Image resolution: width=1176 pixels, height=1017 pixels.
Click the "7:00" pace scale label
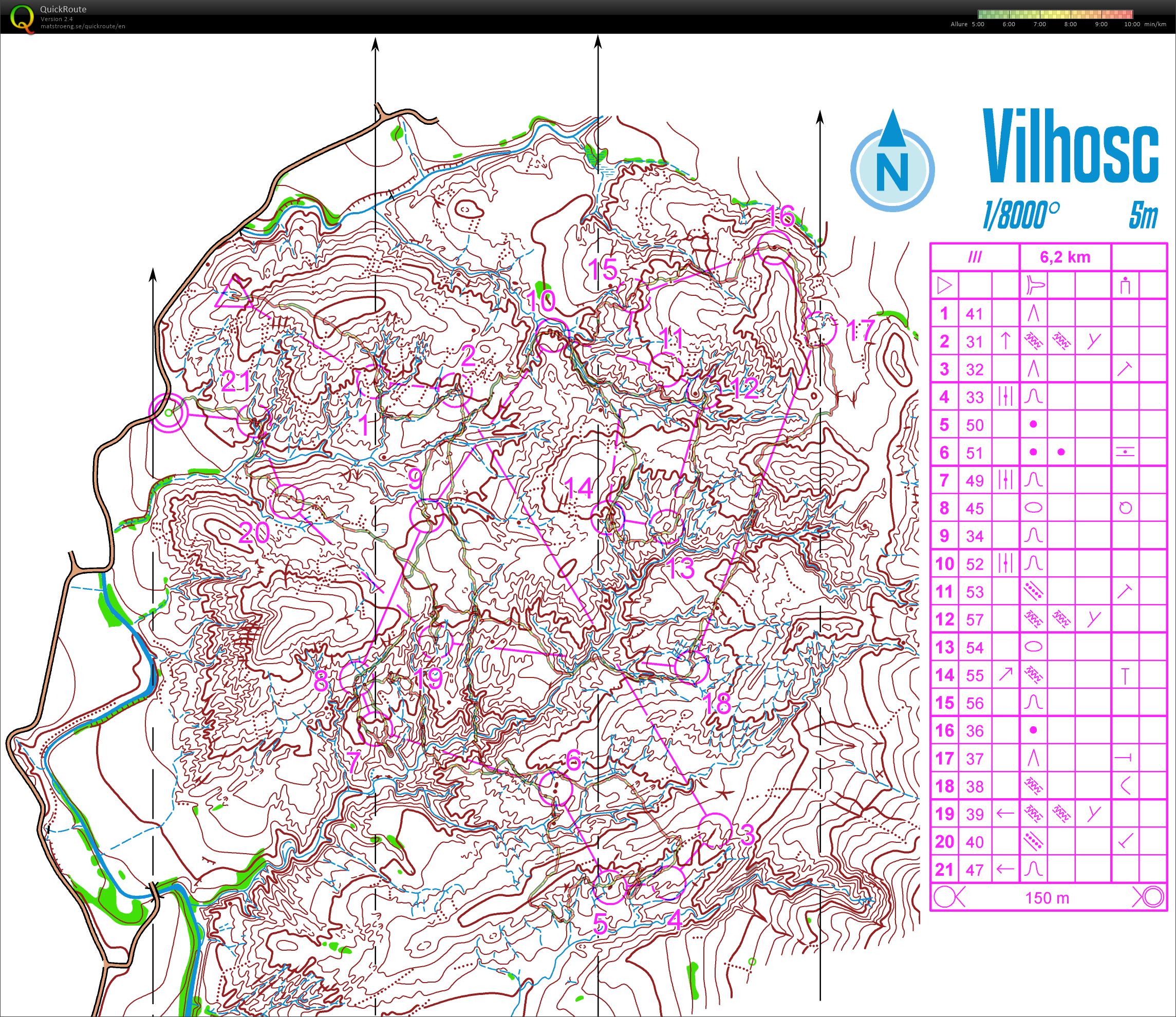[x=1039, y=25]
